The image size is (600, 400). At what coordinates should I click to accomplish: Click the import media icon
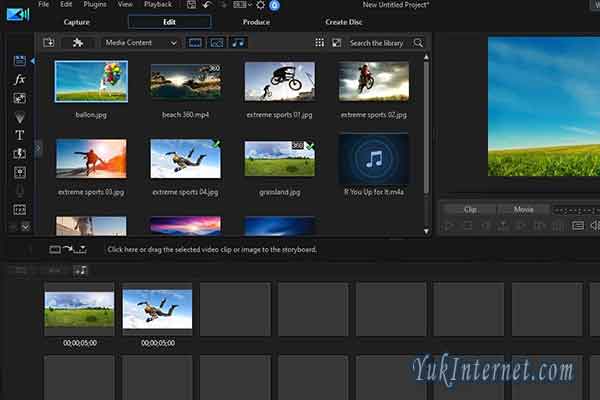[x=48, y=43]
